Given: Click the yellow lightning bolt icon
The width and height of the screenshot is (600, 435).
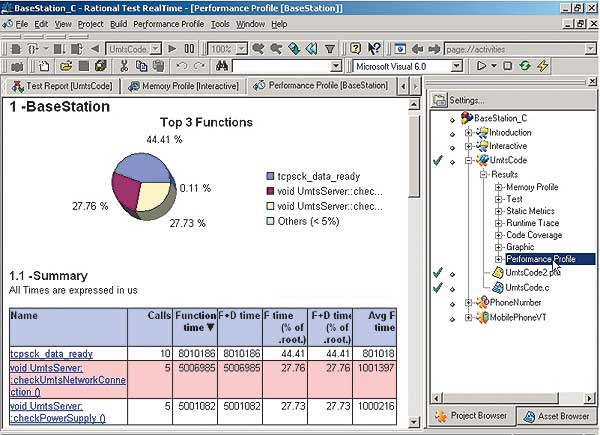Looking at the screenshot, I should pos(543,66).
